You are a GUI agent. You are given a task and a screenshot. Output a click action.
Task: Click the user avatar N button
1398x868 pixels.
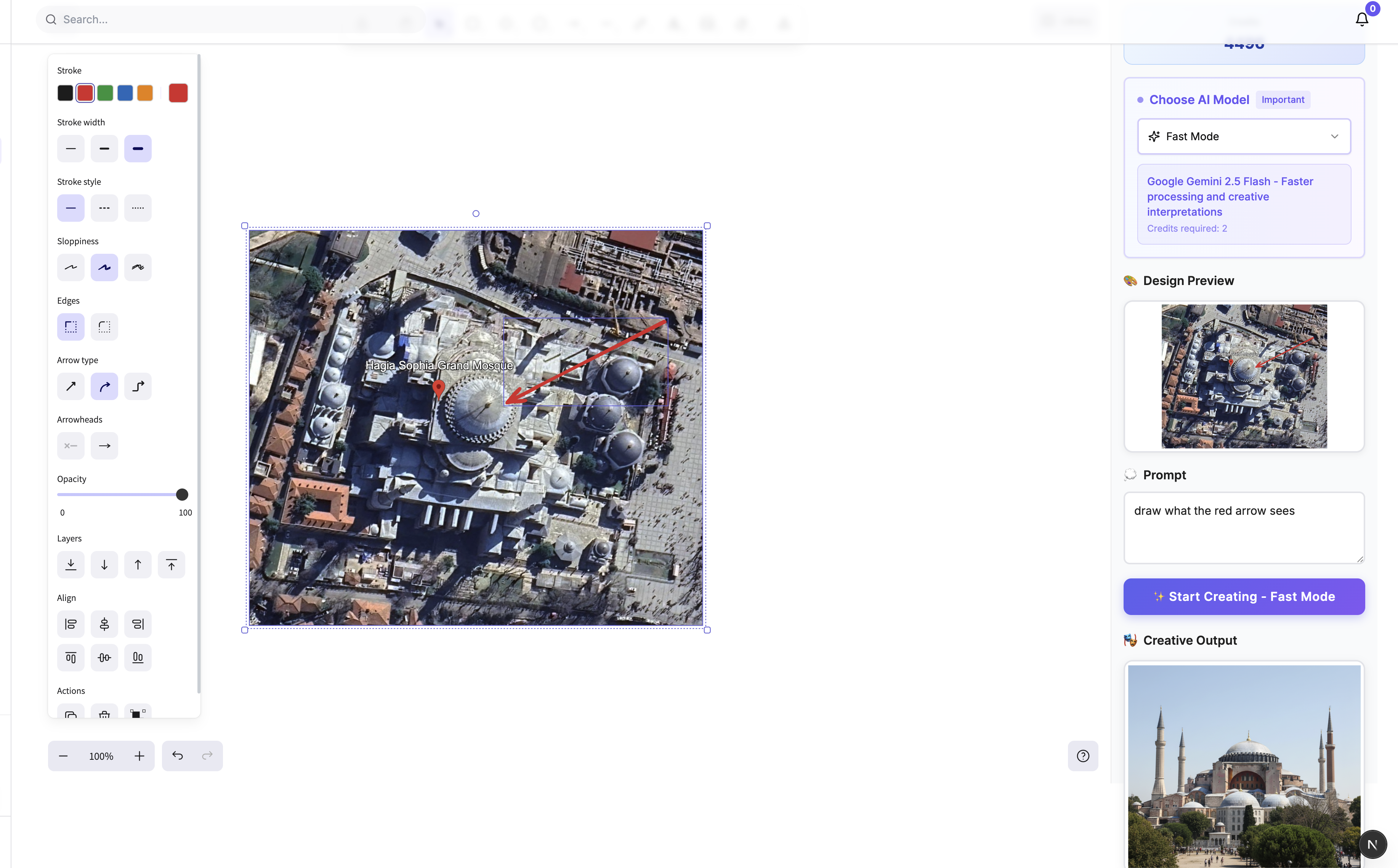(x=1372, y=844)
